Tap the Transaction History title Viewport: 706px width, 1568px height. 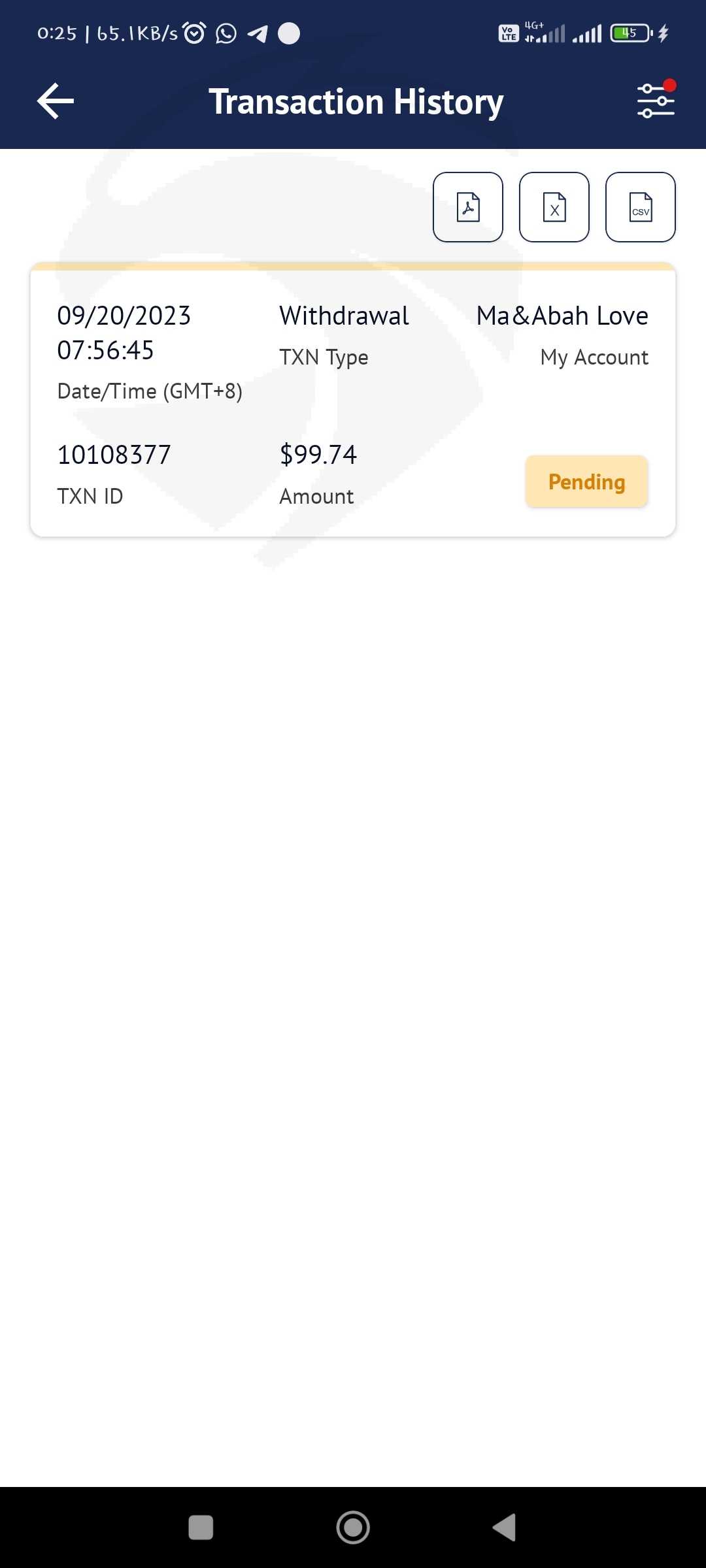(356, 102)
